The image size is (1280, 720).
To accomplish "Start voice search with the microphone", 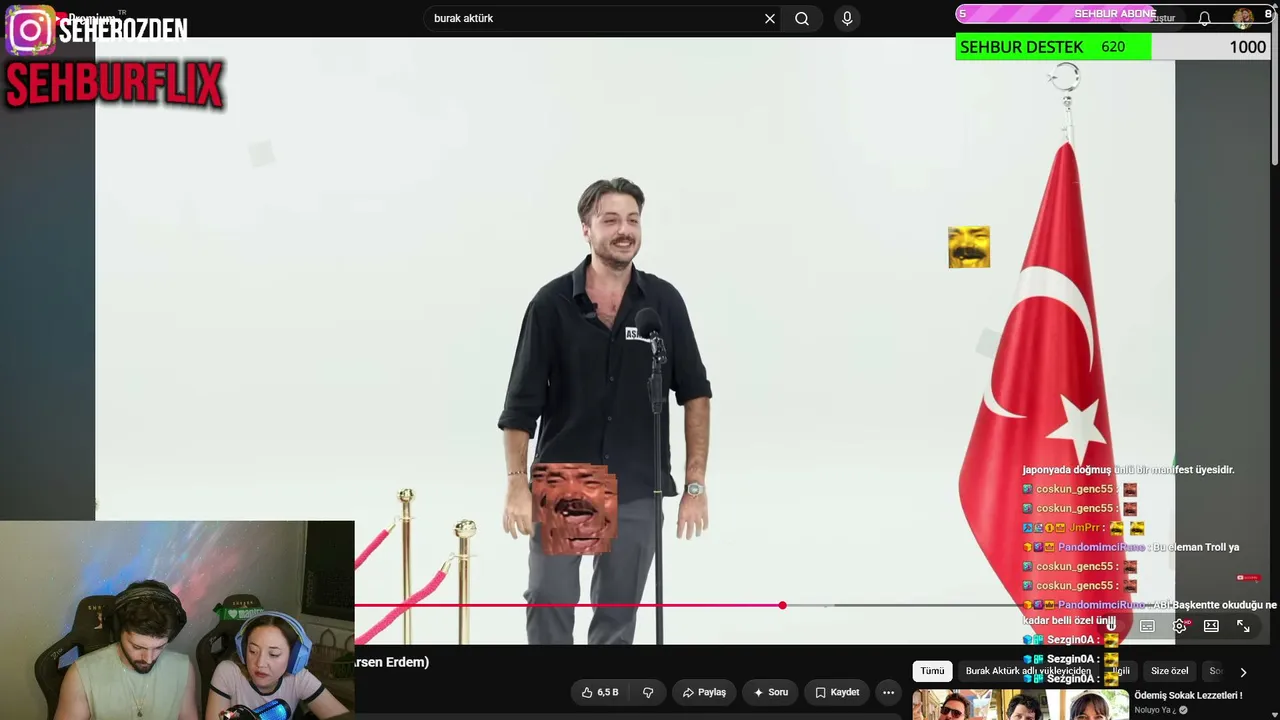I will coord(847,18).
